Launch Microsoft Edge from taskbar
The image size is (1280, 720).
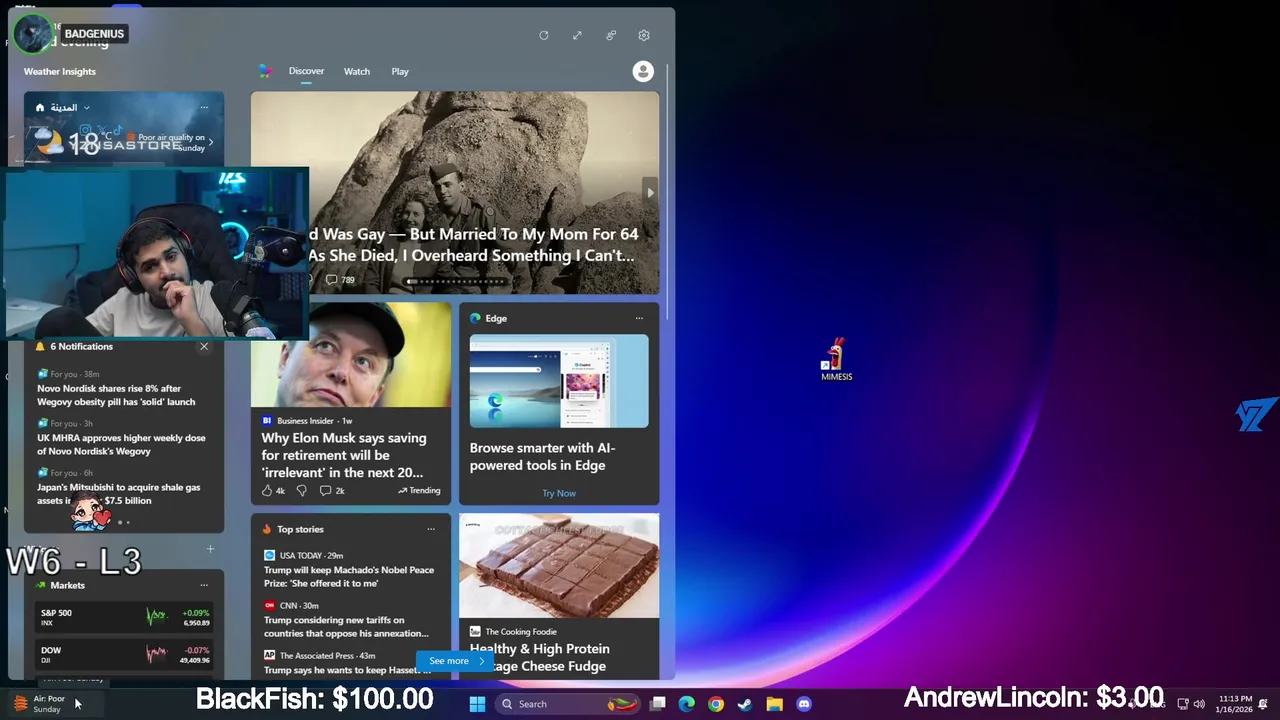(687, 704)
